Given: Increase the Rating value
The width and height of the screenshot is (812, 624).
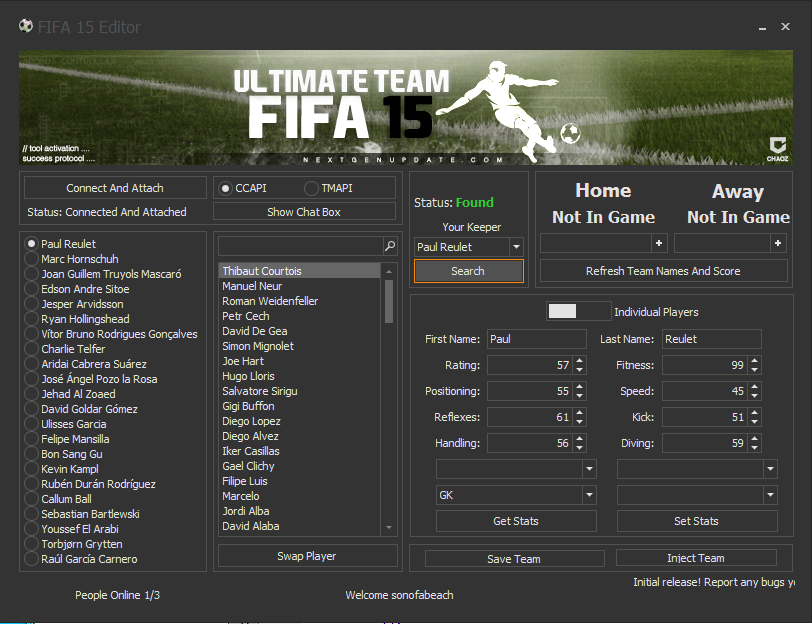Looking at the screenshot, I should (579, 360).
